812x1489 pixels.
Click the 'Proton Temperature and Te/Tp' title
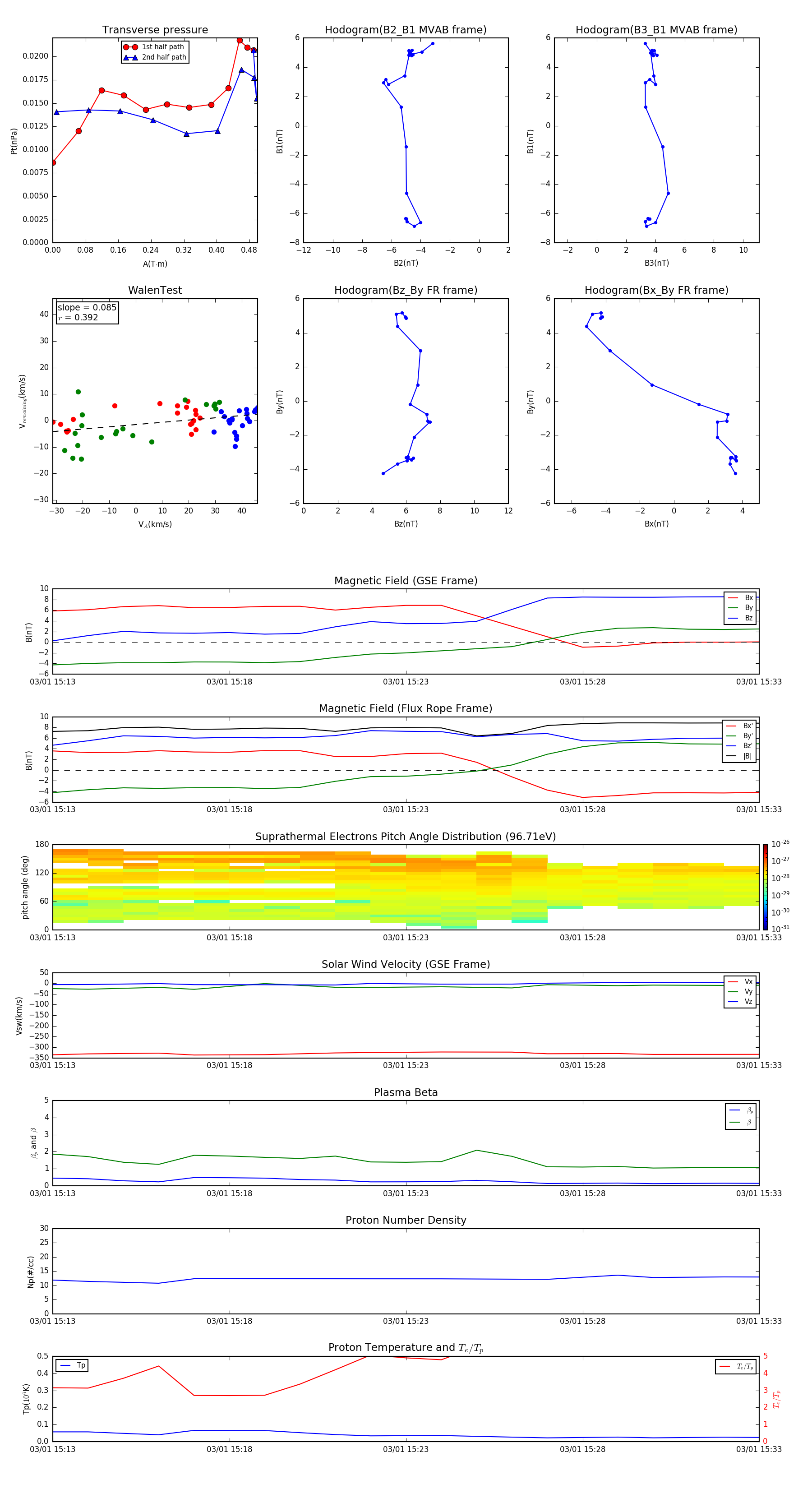pyautogui.click(x=406, y=1347)
